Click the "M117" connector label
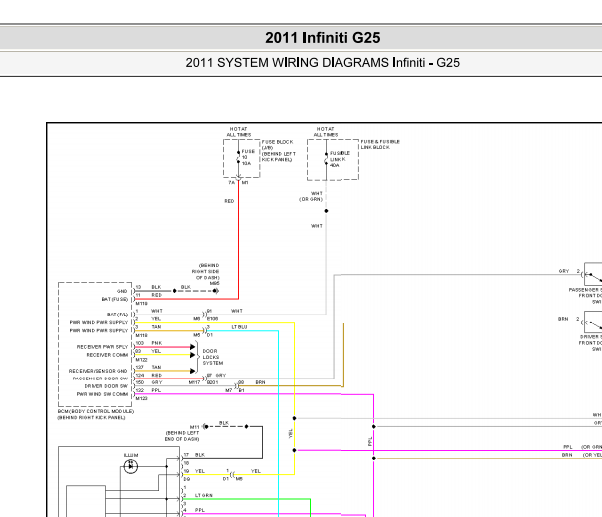Viewport: 602px width, 517px height. coord(194,382)
